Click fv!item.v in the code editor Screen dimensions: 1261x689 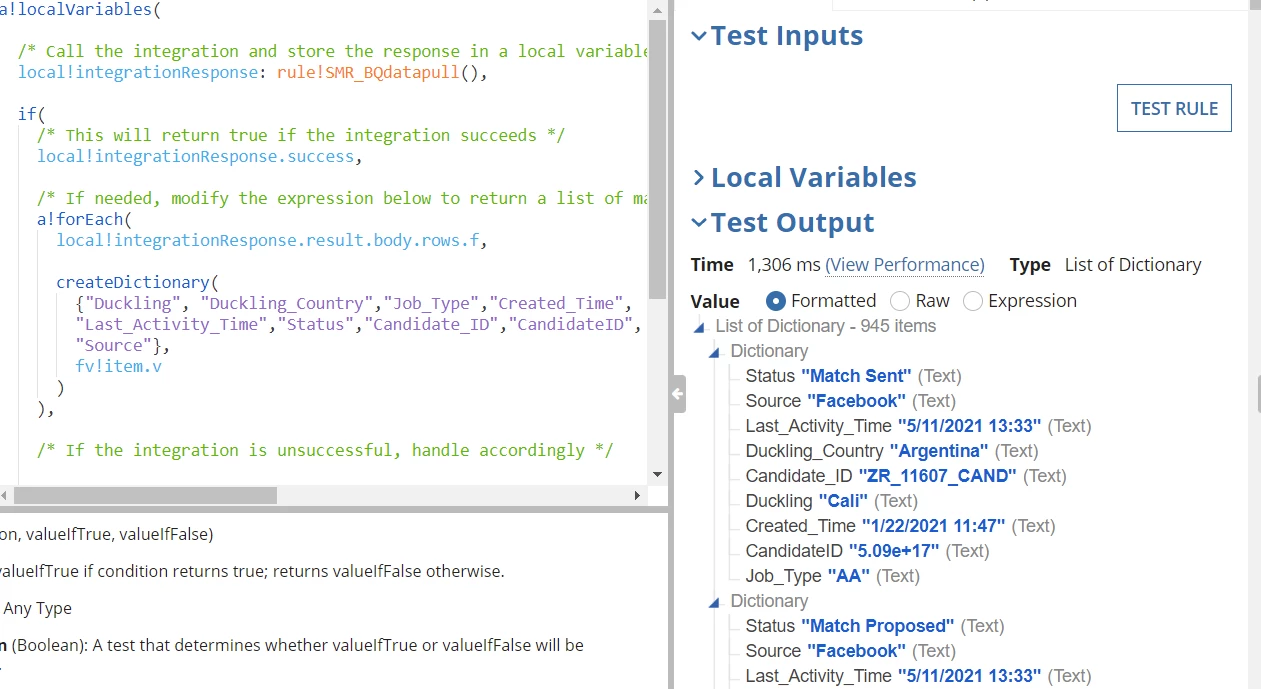118,366
